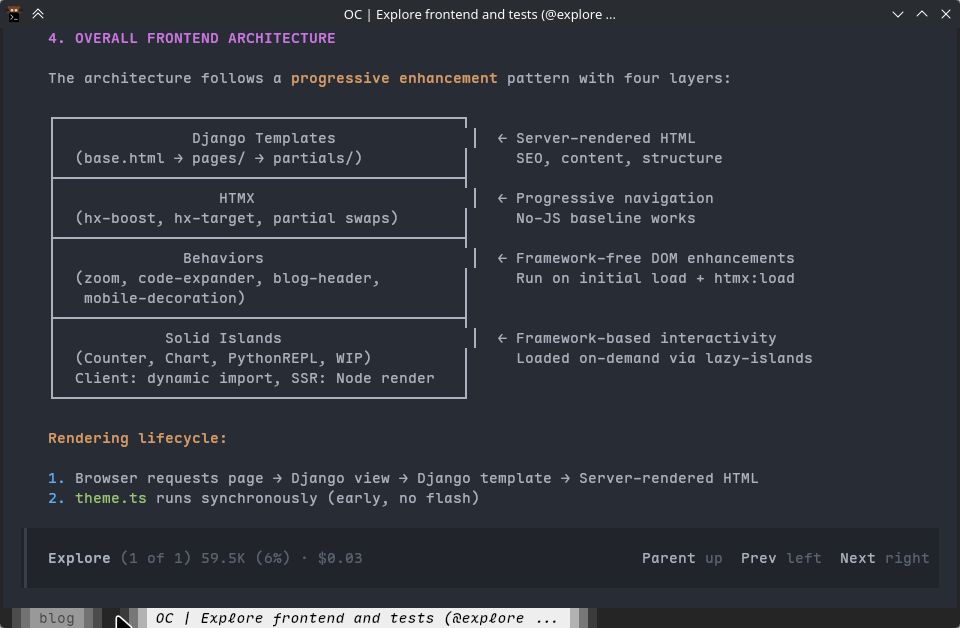Click '← Server-rendered HTML' annotation
This screenshot has height=628, width=960.
(596, 138)
